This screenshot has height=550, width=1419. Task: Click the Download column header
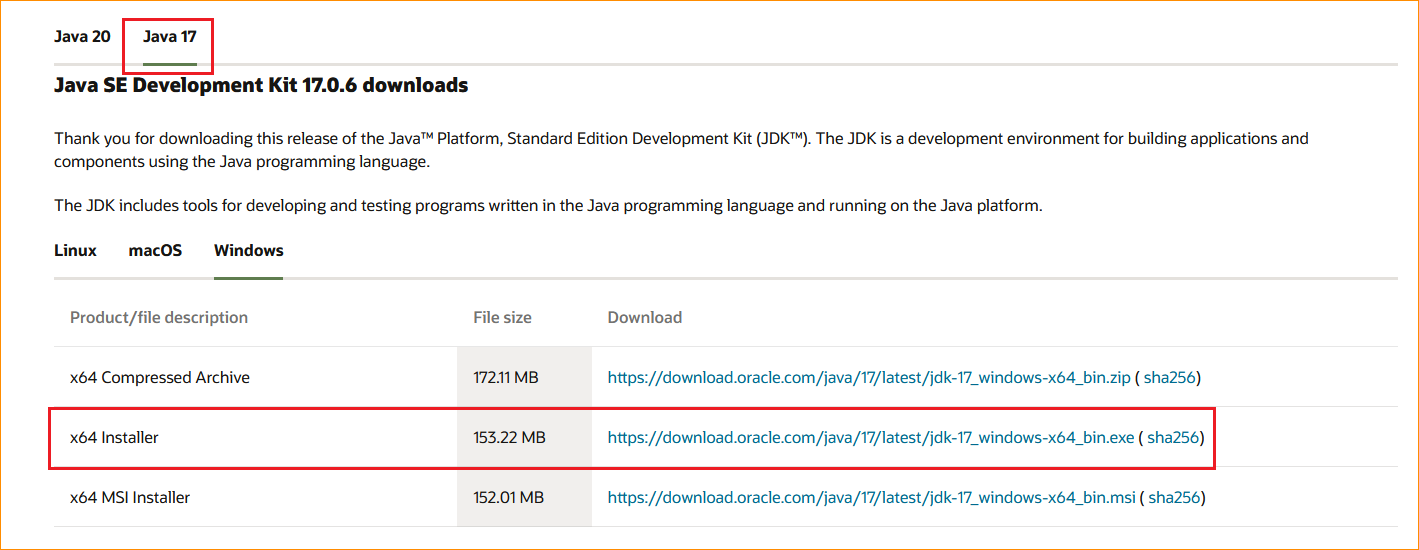pyautogui.click(x=645, y=318)
